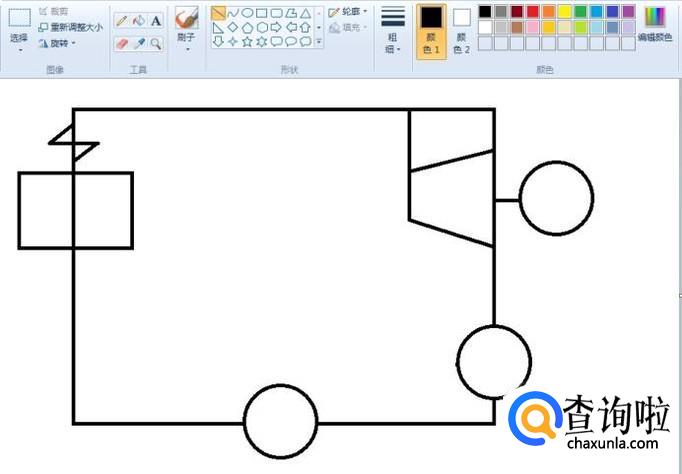
Task: Select the Eraser tool
Action: coord(121,43)
